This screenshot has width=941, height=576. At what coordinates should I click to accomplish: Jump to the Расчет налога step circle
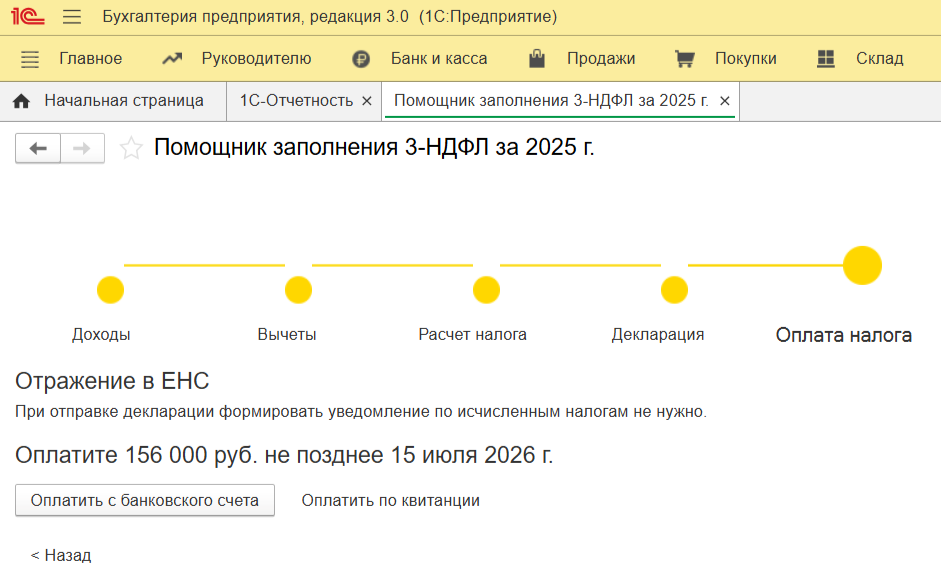pyautogui.click(x=486, y=290)
